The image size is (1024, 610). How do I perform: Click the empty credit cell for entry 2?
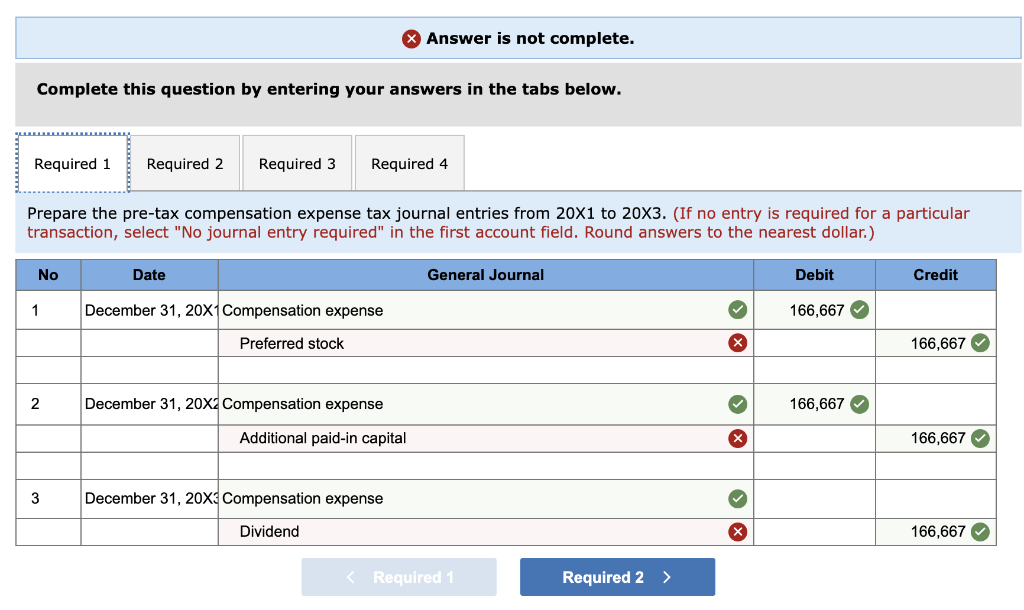pyautogui.click(x=935, y=404)
